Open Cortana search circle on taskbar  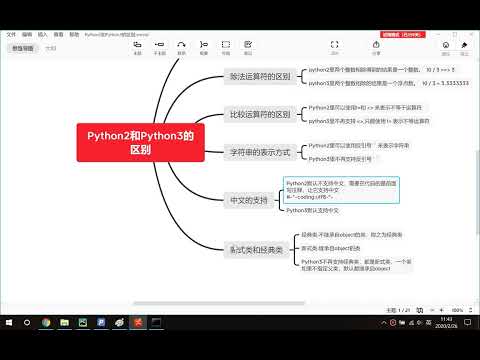tap(27, 323)
